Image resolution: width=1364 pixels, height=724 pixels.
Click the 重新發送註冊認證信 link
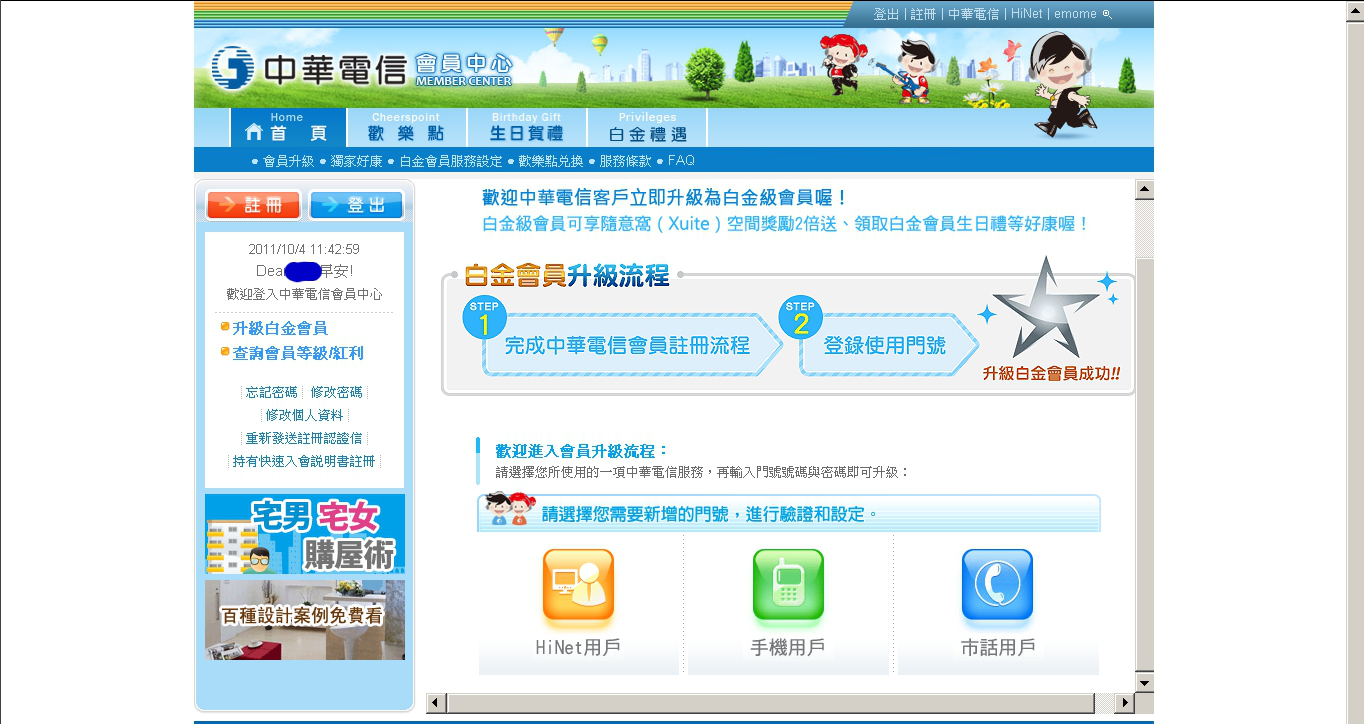(x=304, y=438)
